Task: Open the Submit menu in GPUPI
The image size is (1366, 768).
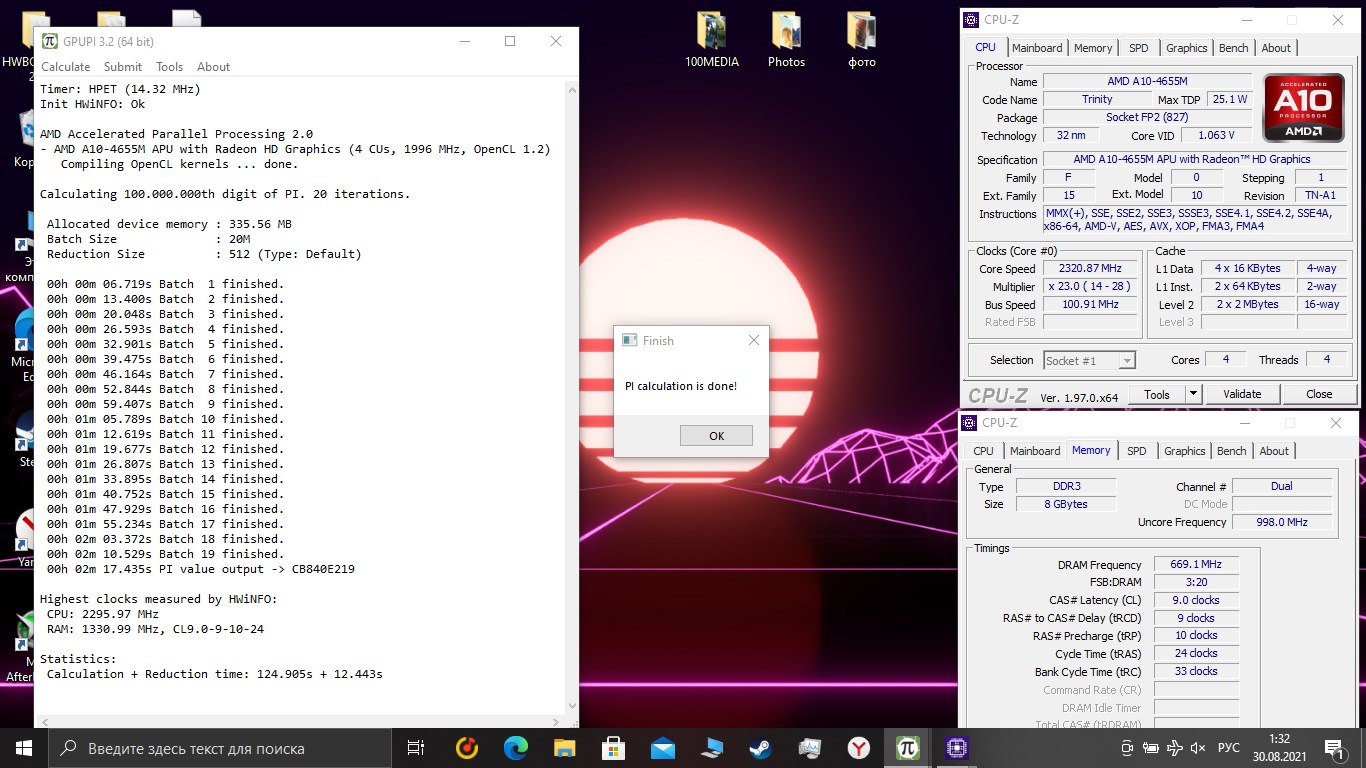Action: click(x=123, y=67)
